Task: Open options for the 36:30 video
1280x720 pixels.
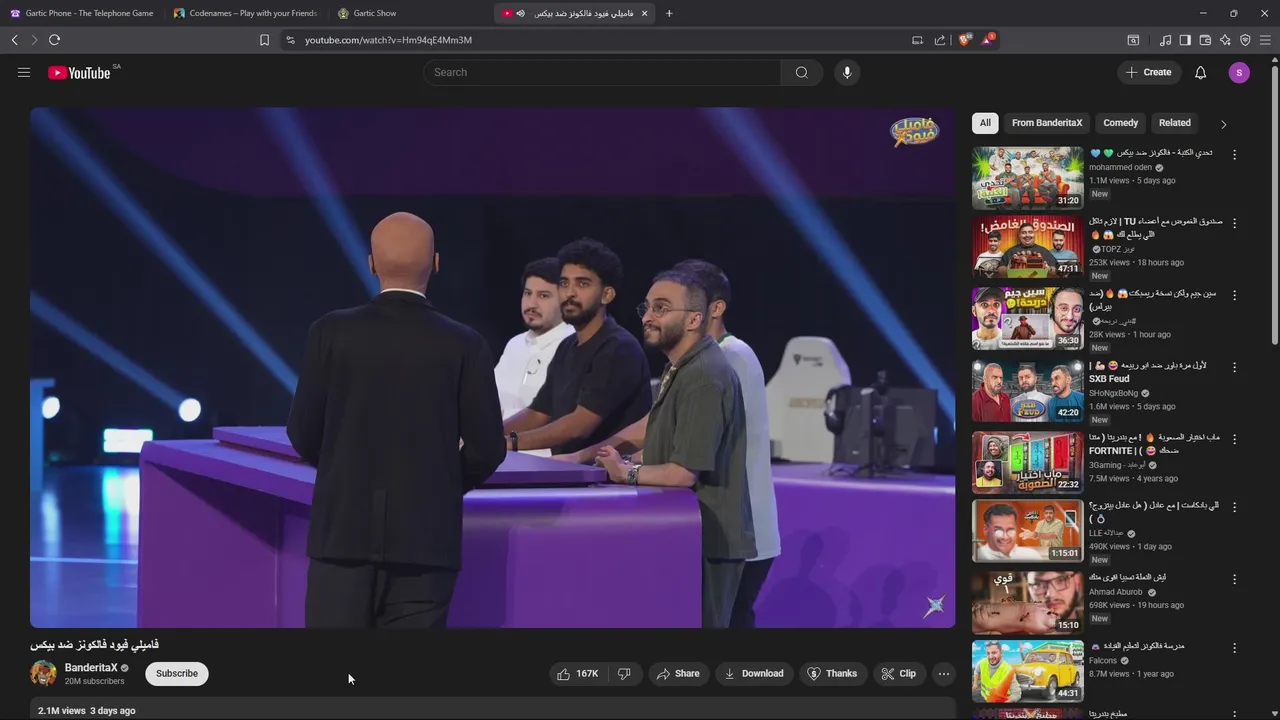Action: coord(1234,296)
